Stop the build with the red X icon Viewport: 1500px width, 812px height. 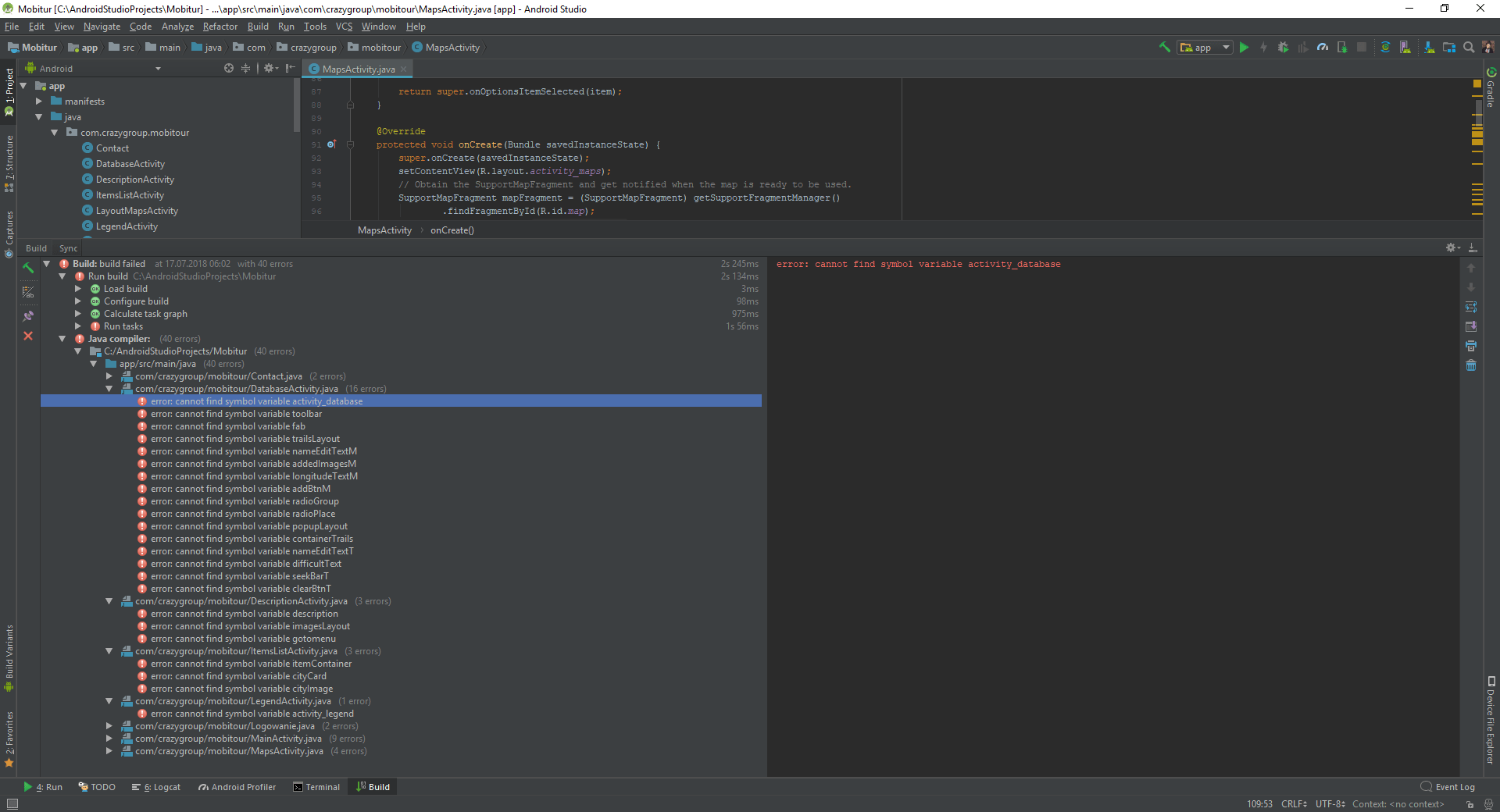[28, 337]
